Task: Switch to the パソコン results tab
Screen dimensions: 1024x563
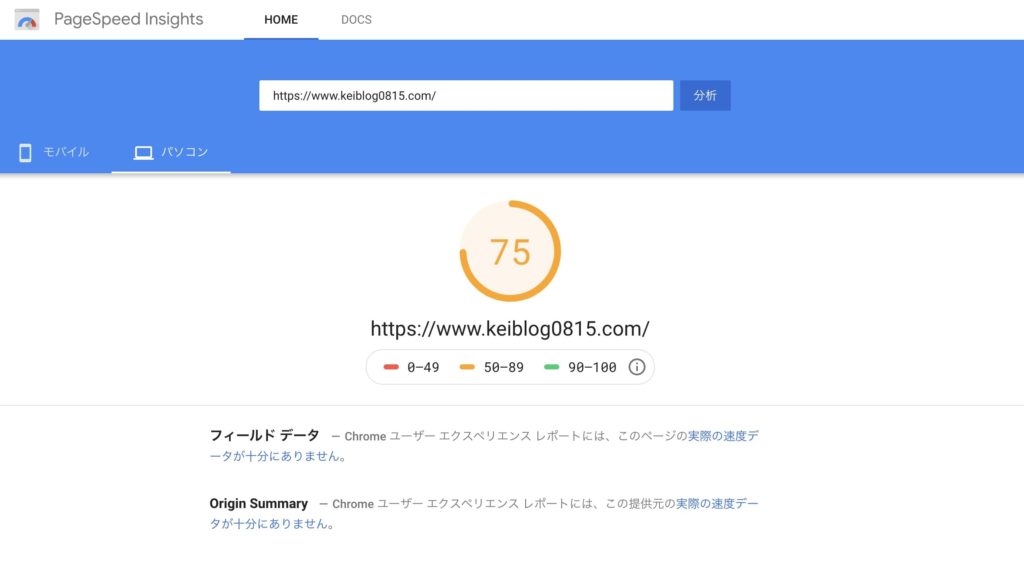Action: click(x=171, y=152)
